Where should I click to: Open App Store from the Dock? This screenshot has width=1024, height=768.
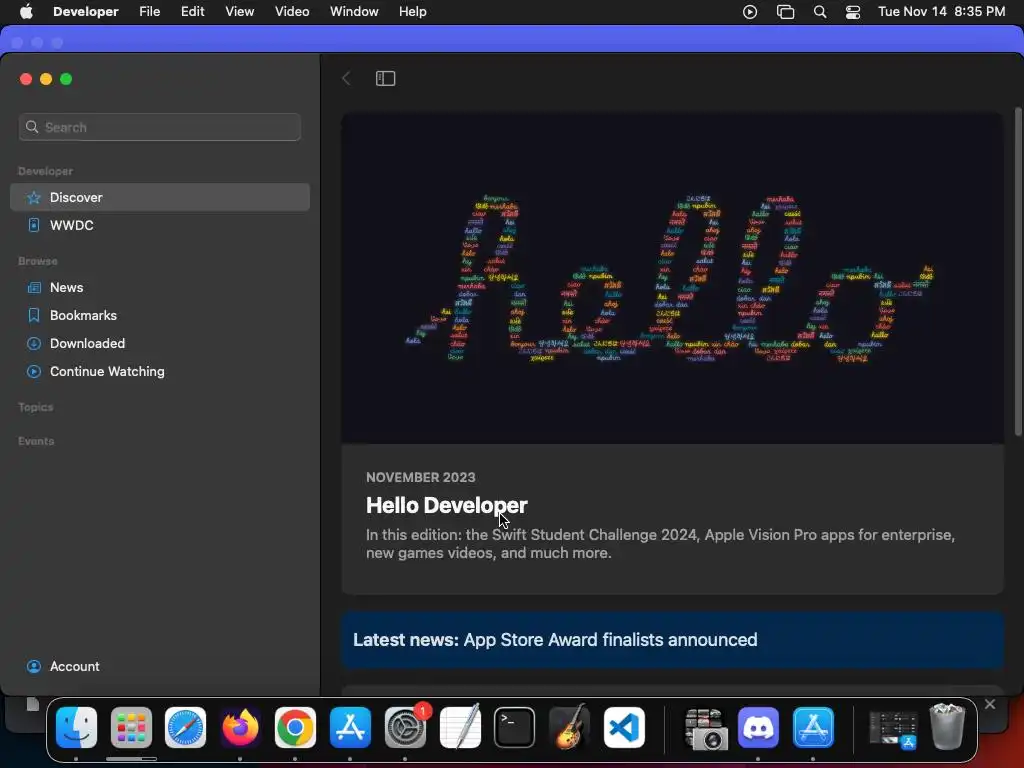(x=350, y=728)
